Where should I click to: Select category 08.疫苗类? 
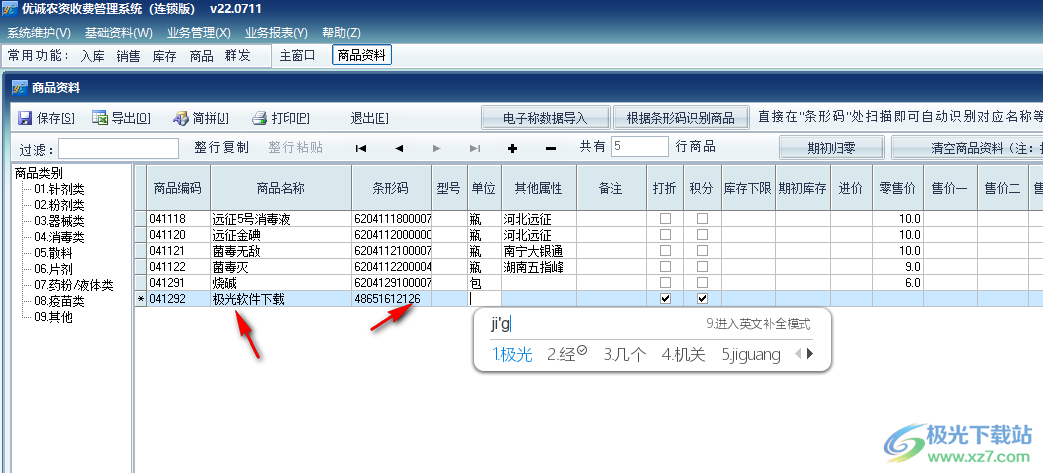59,301
